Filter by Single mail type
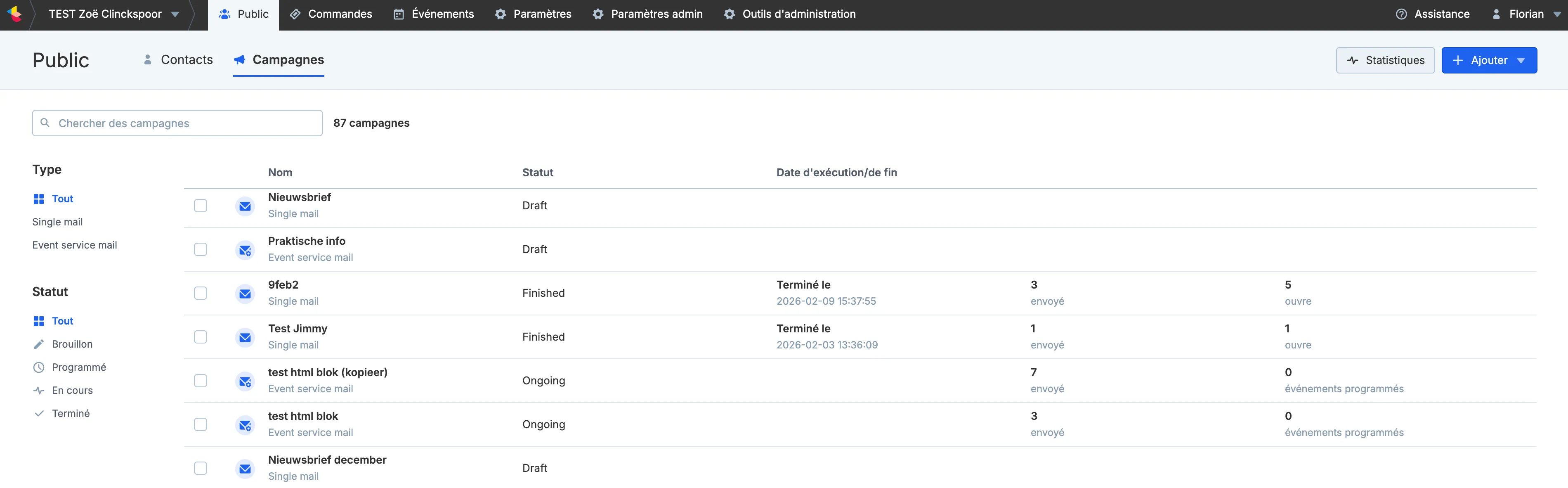The height and width of the screenshot is (488, 1568). [x=57, y=222]
